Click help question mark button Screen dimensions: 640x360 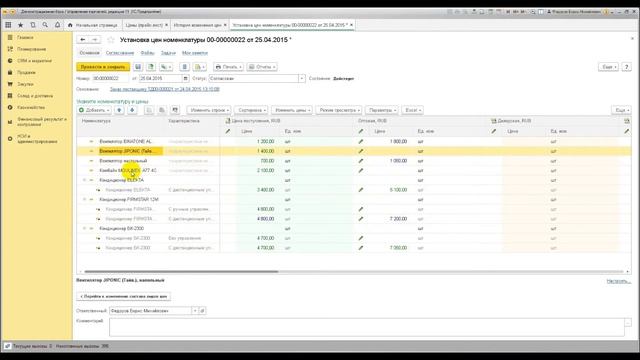[627, 67]
